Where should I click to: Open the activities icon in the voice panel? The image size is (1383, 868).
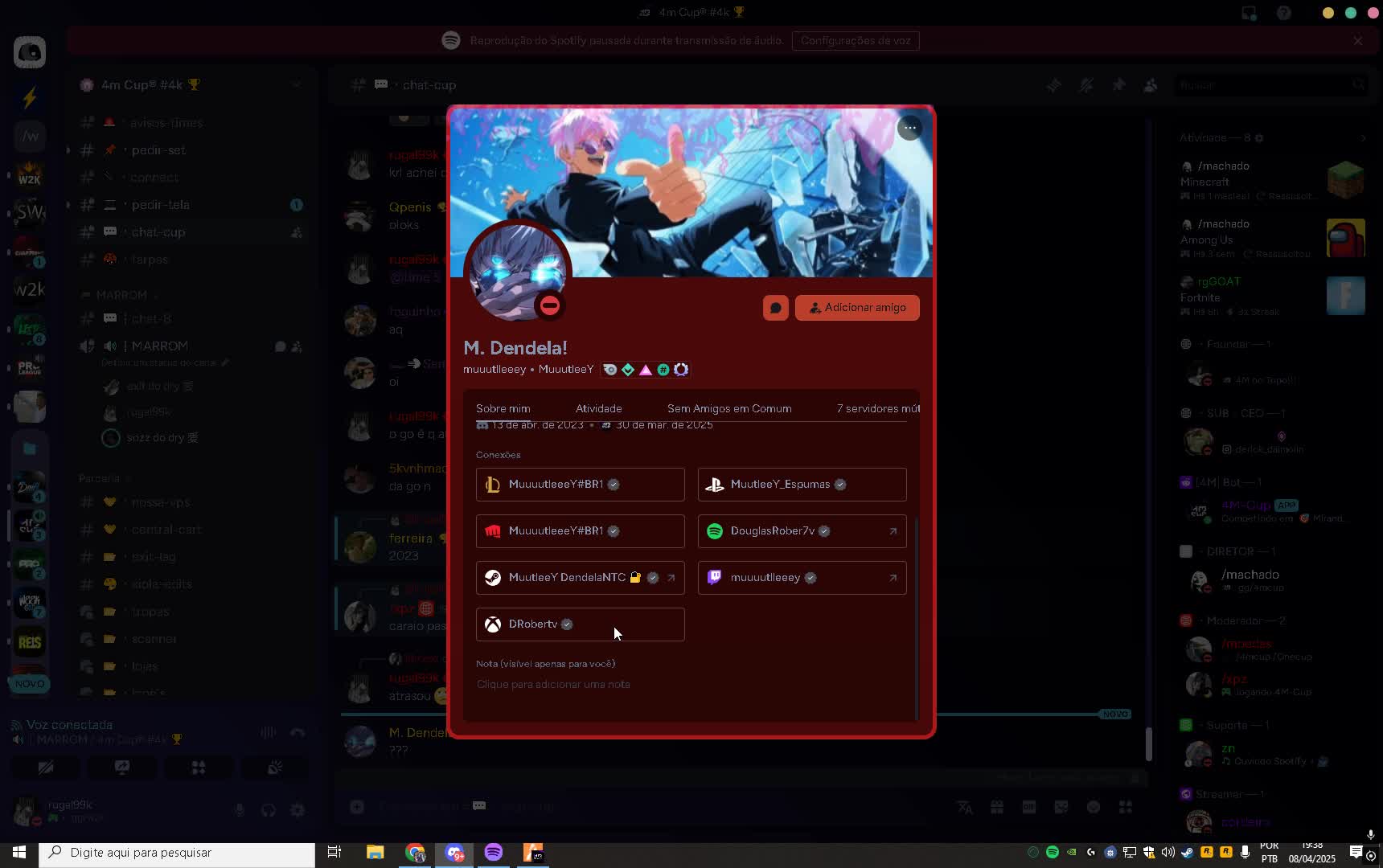tap(199, 768)
